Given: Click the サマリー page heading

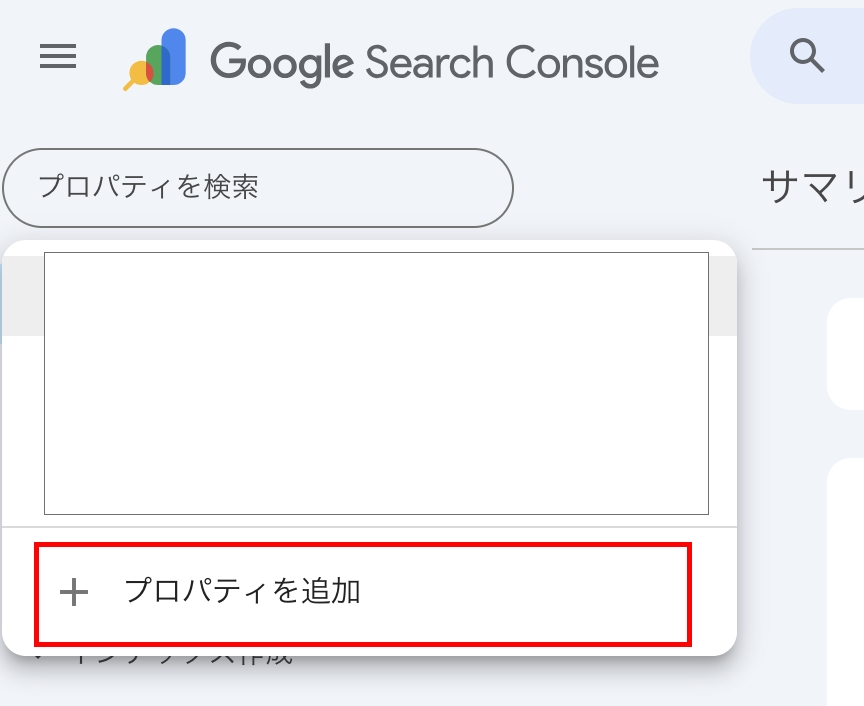Looking at the screenshot, I should coord(811,187).
